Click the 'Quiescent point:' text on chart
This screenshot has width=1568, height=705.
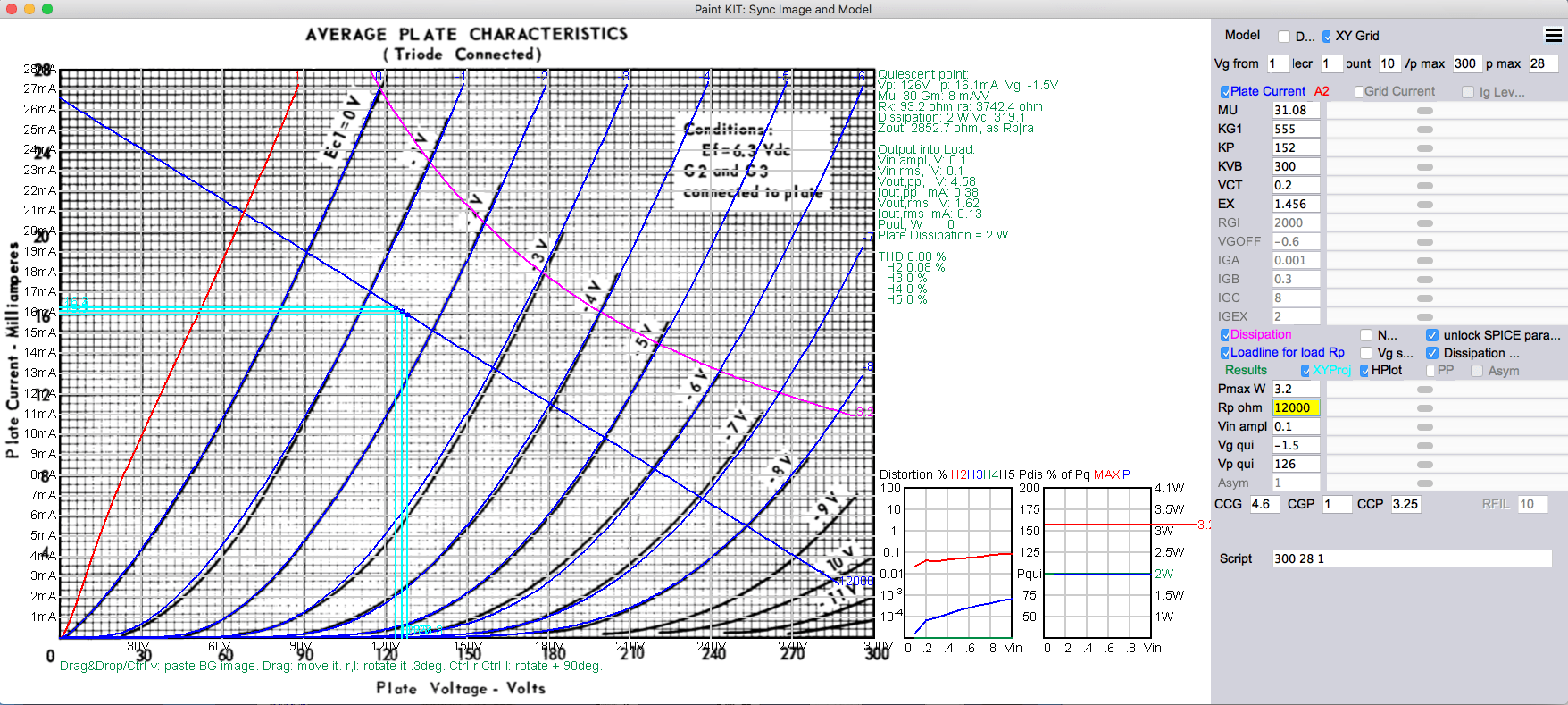[923, 74]
